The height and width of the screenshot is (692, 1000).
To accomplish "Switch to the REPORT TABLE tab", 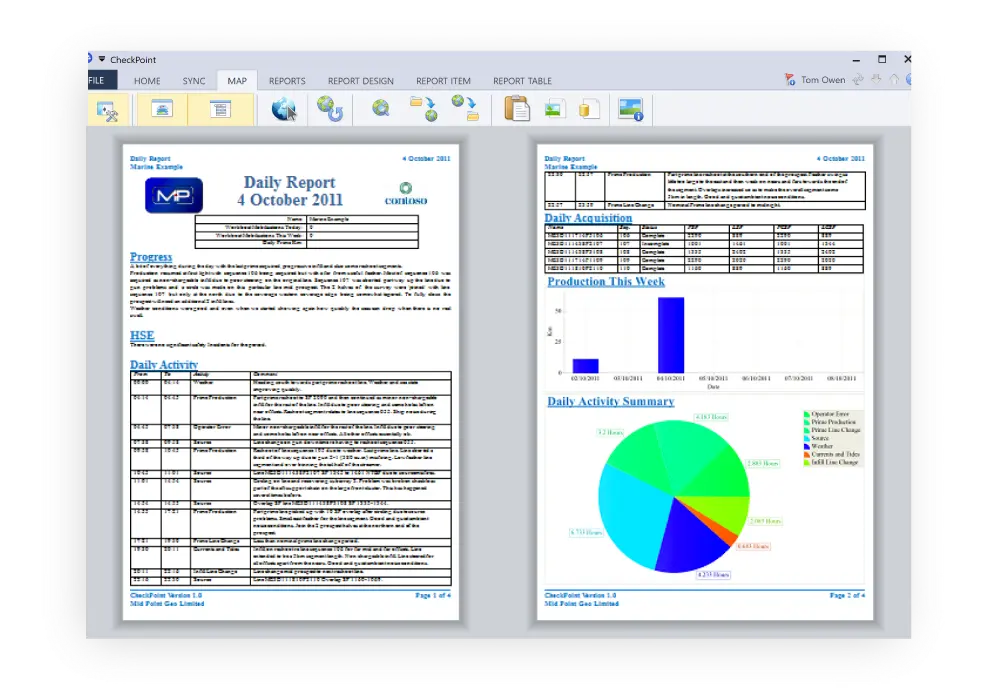I will (522, 81).
